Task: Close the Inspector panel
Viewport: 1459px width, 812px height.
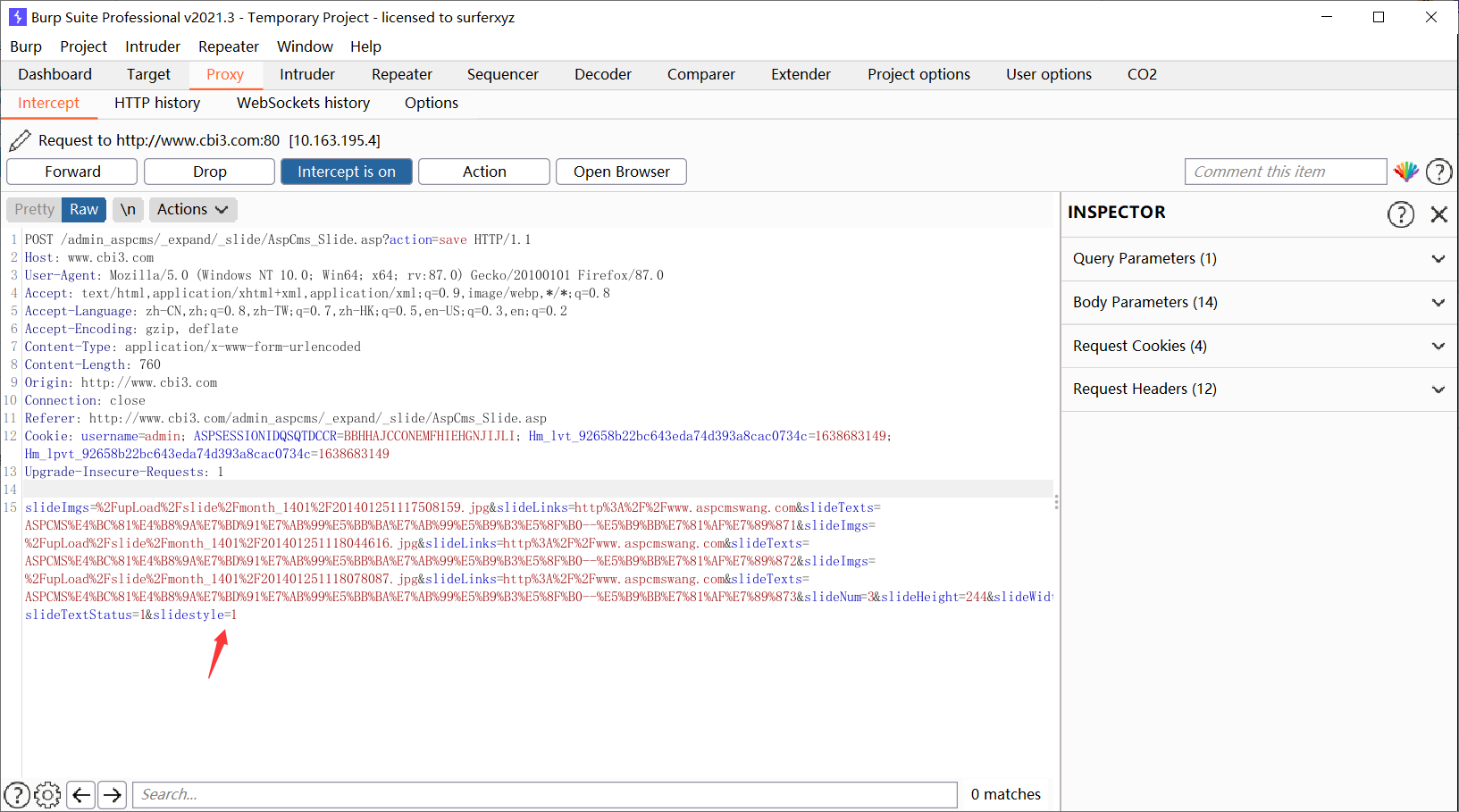Action: pos(1438,214)
